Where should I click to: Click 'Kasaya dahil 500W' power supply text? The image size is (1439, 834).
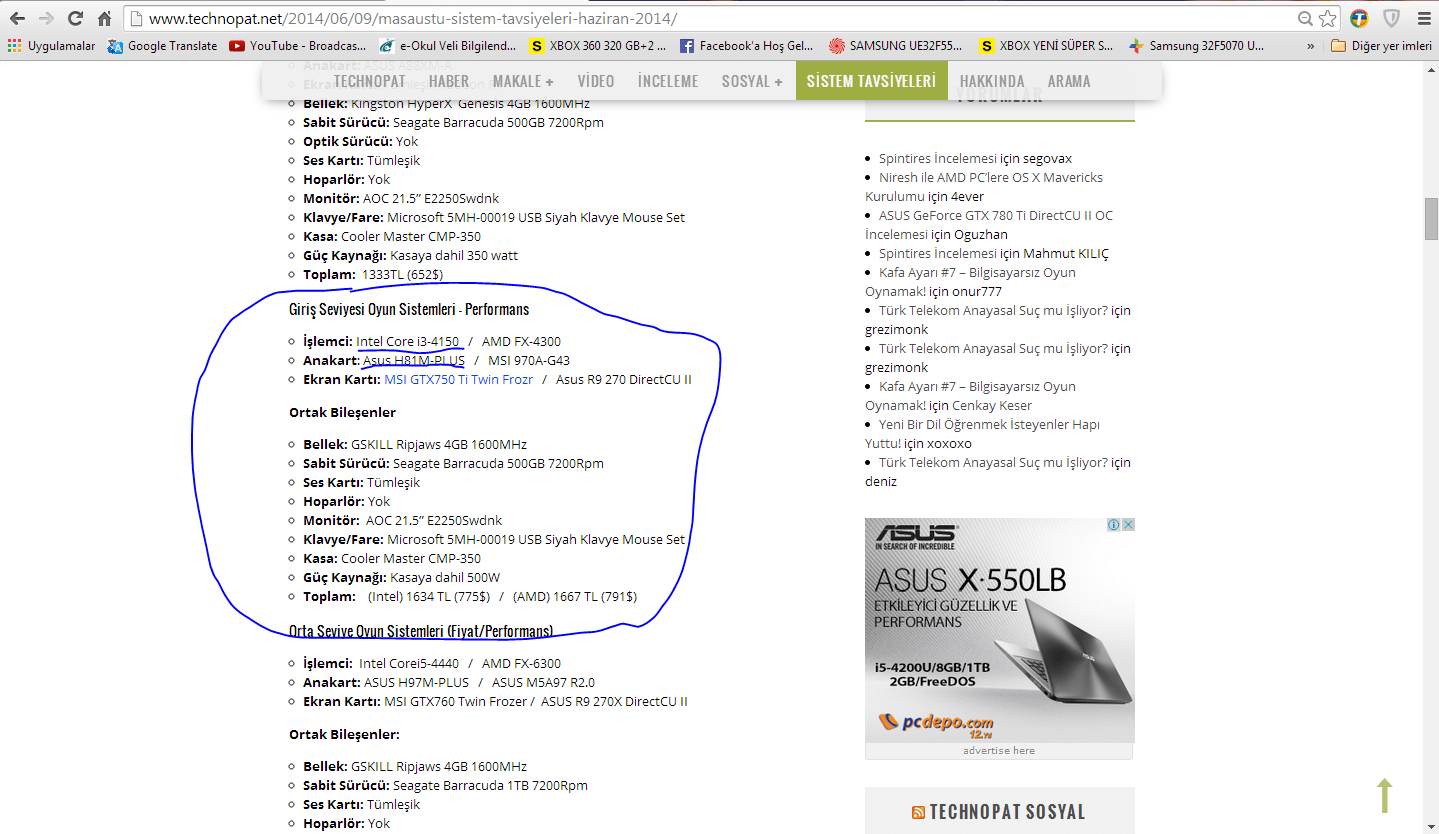tap(445, 578)
